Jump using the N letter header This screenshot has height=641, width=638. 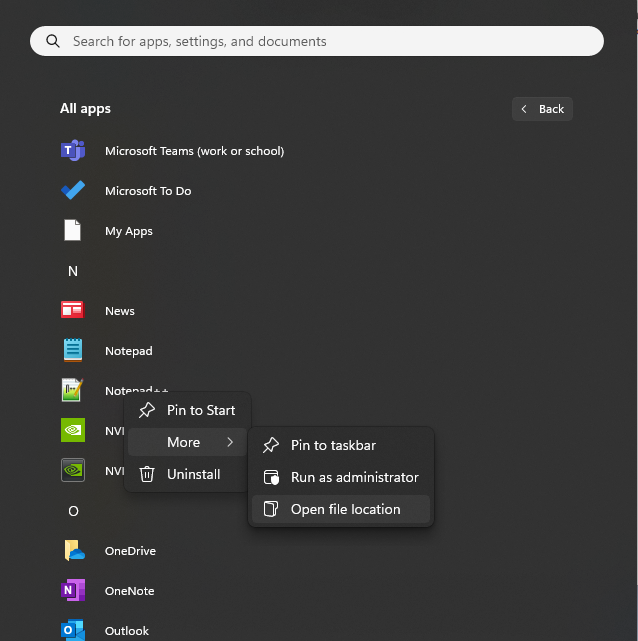[x=73, y=271]
